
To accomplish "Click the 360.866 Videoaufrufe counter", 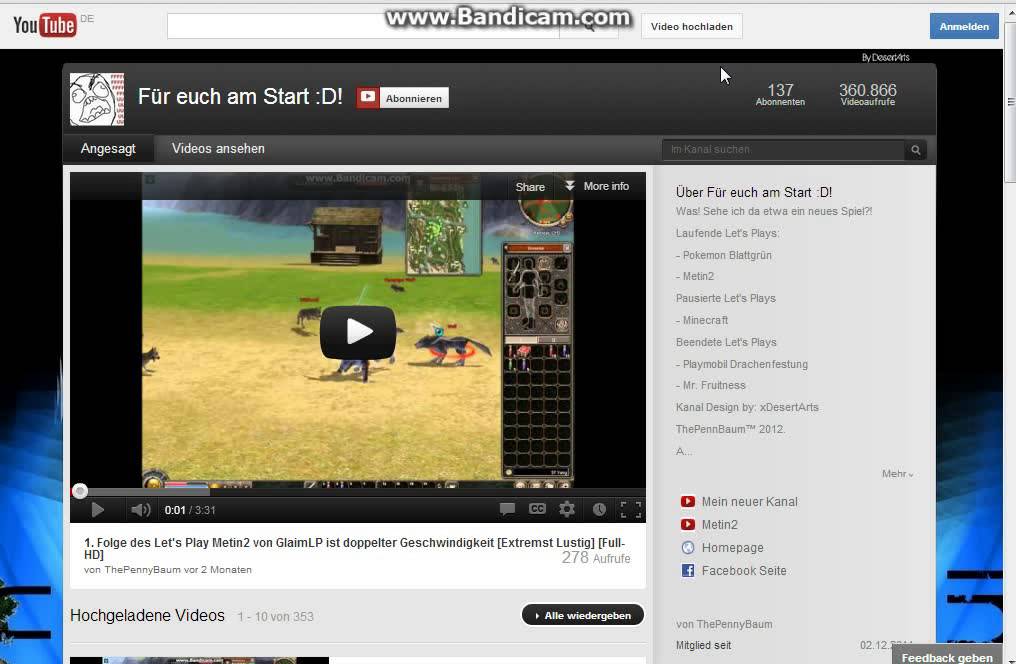I will (868, 94).
